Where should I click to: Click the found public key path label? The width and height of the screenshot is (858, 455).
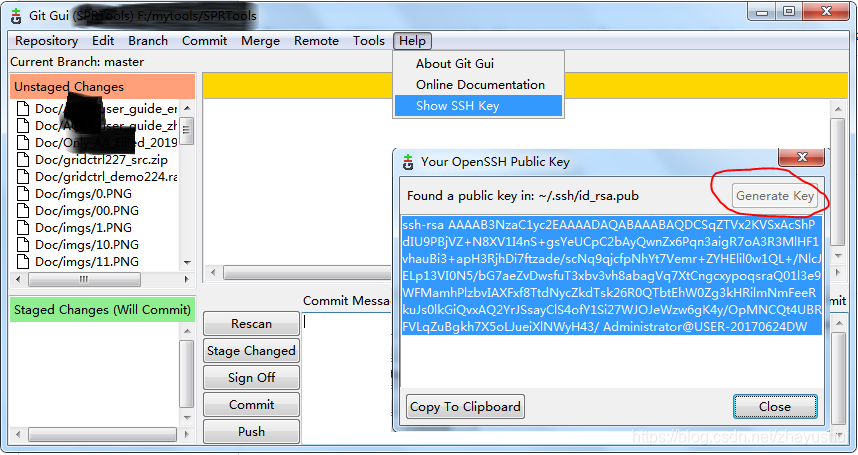pos(523,196)
